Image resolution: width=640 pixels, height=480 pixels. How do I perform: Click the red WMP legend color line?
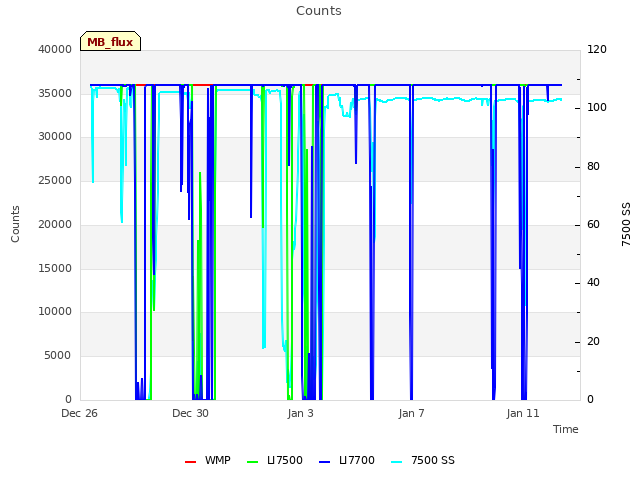(191, 462)
